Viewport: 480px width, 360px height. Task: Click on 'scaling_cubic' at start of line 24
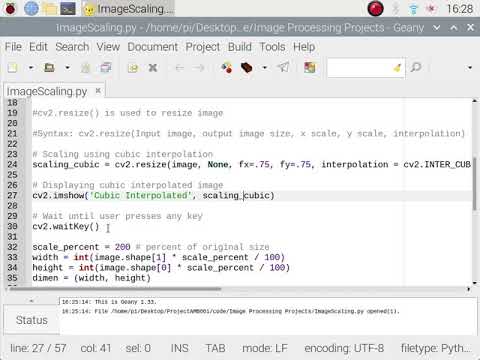pyautogui.click(x=66, y=164)
